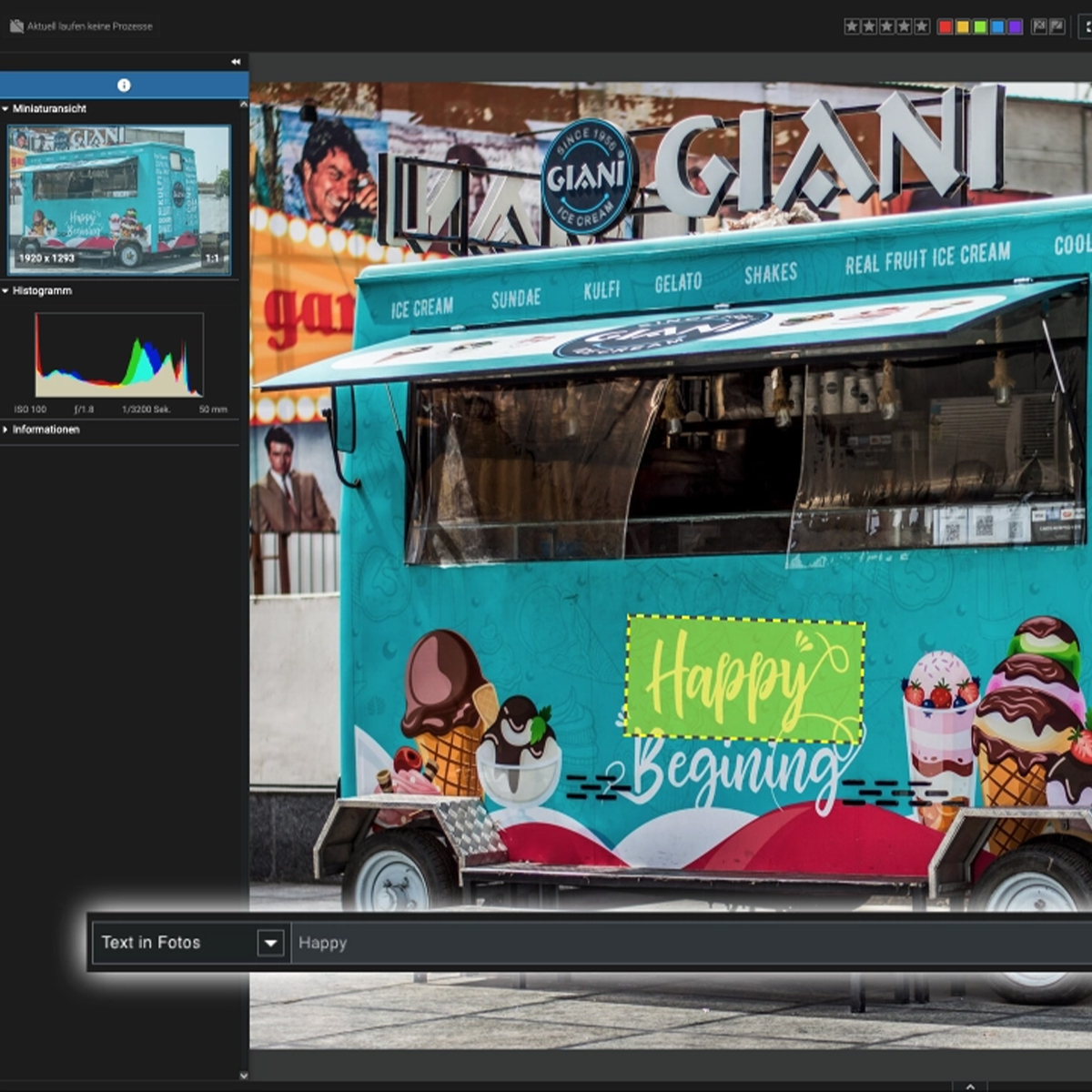Apply the purple color label

tap(1015, 26)
